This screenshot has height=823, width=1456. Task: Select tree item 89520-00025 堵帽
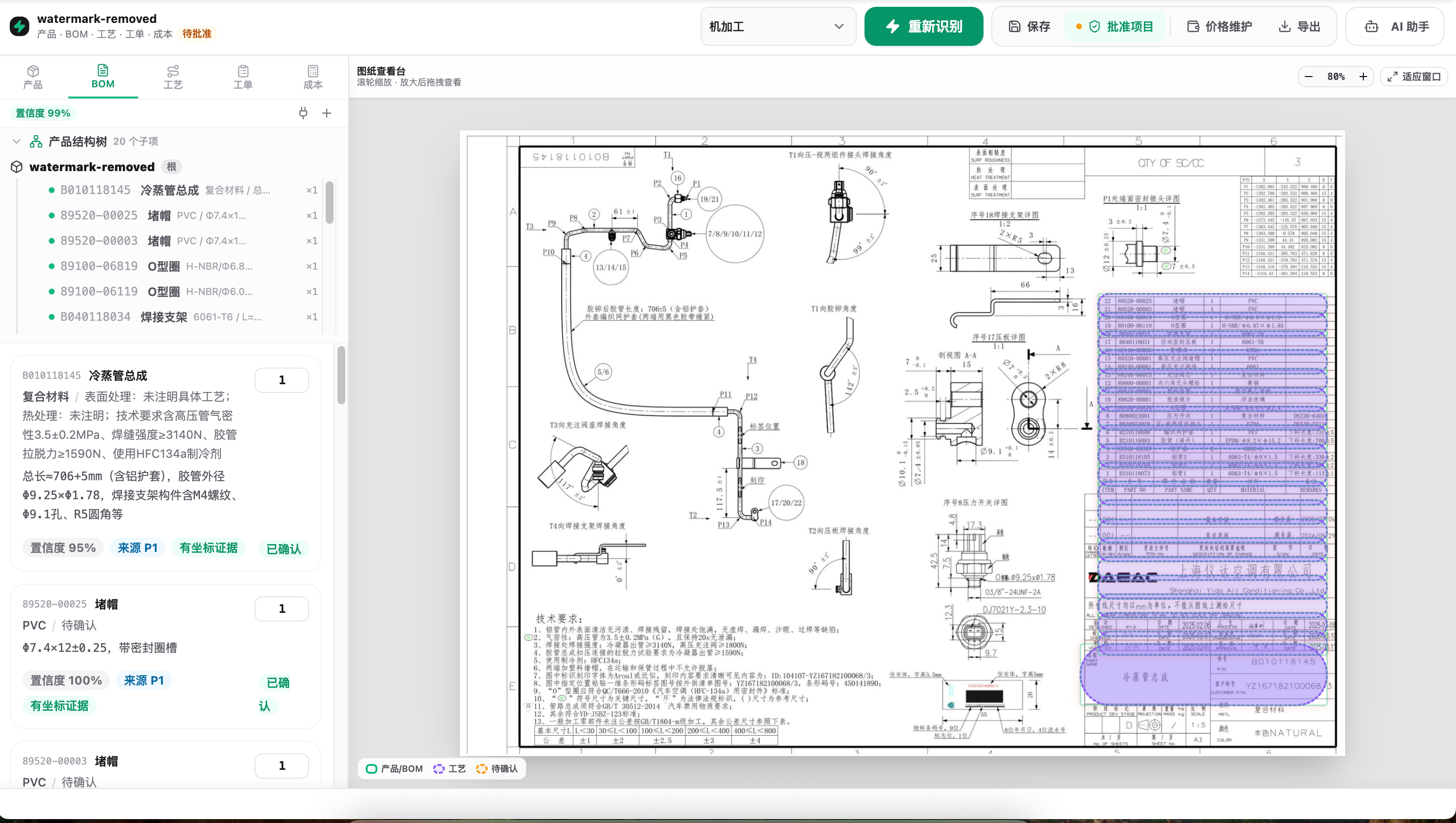point(184,216)
